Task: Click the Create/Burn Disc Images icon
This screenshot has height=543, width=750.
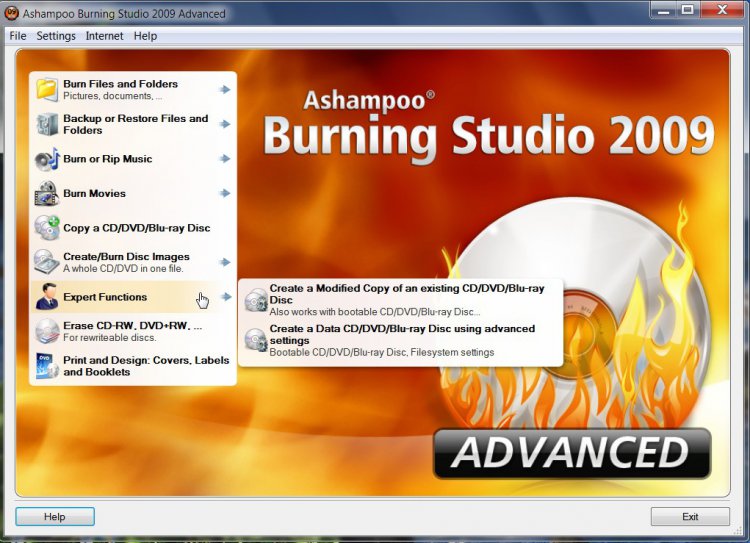Action: point(47,262)
